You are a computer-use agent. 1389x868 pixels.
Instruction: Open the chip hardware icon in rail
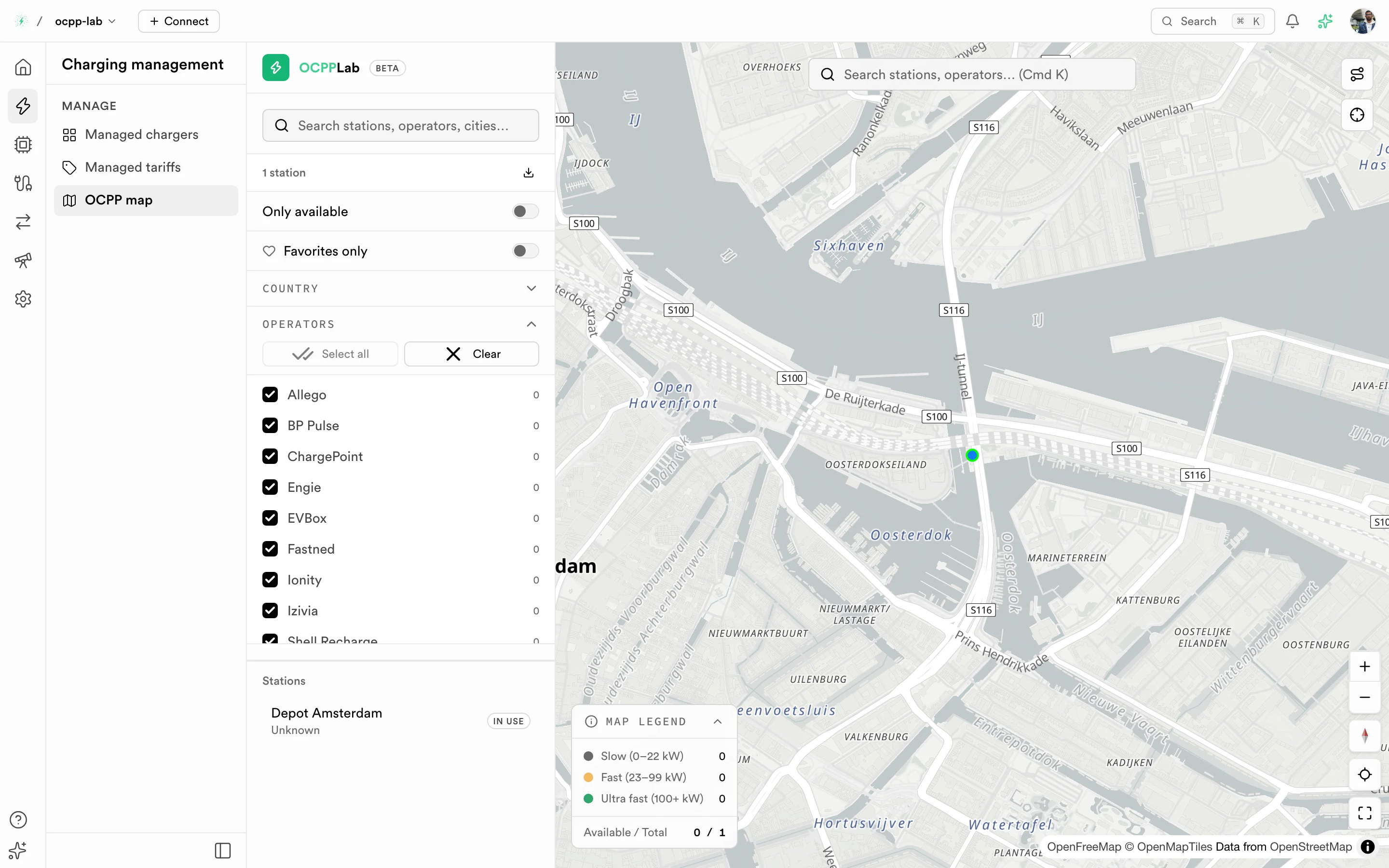click(x=23, y=144)
